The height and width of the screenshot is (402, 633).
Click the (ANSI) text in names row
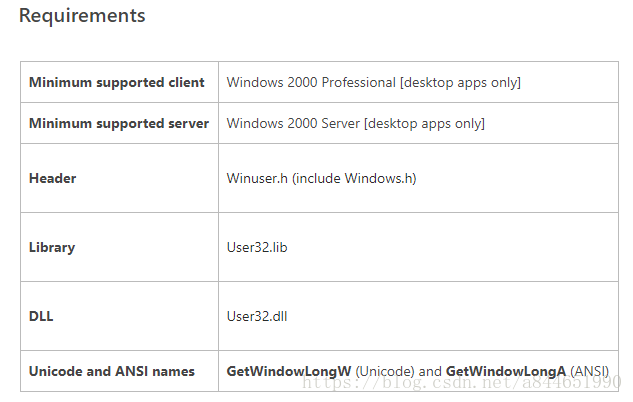click(x=589, y=371)
